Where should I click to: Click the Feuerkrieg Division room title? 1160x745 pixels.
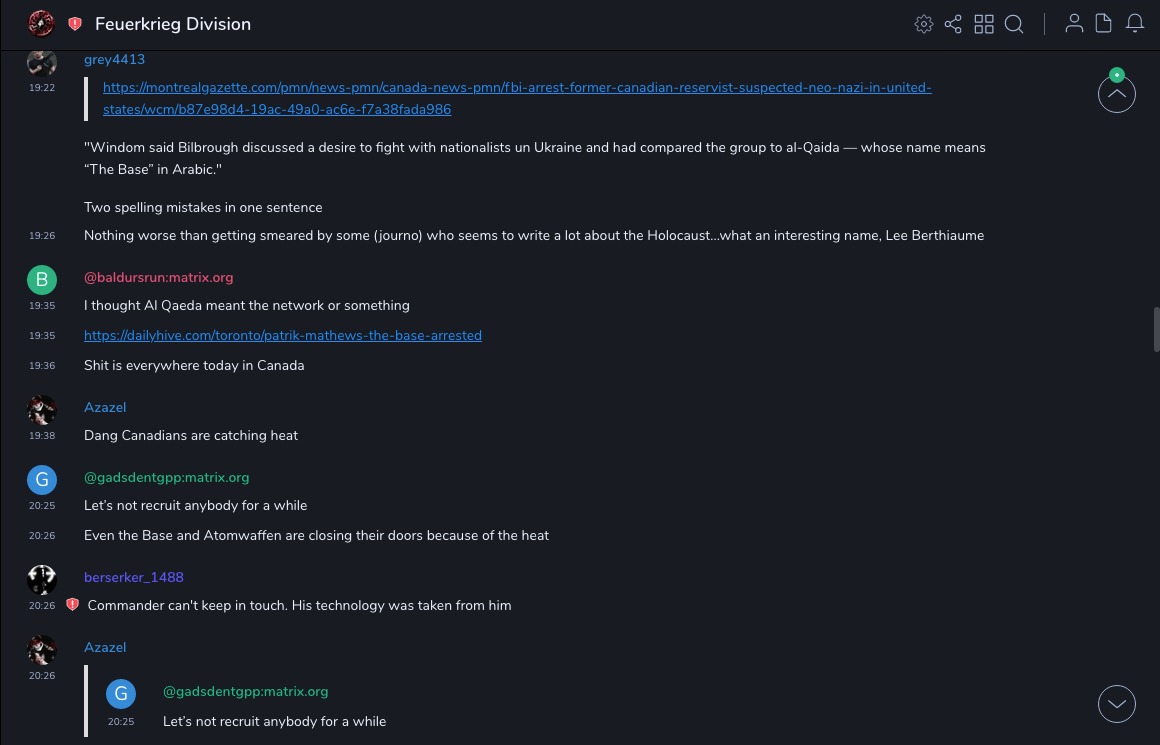(173, 24)
